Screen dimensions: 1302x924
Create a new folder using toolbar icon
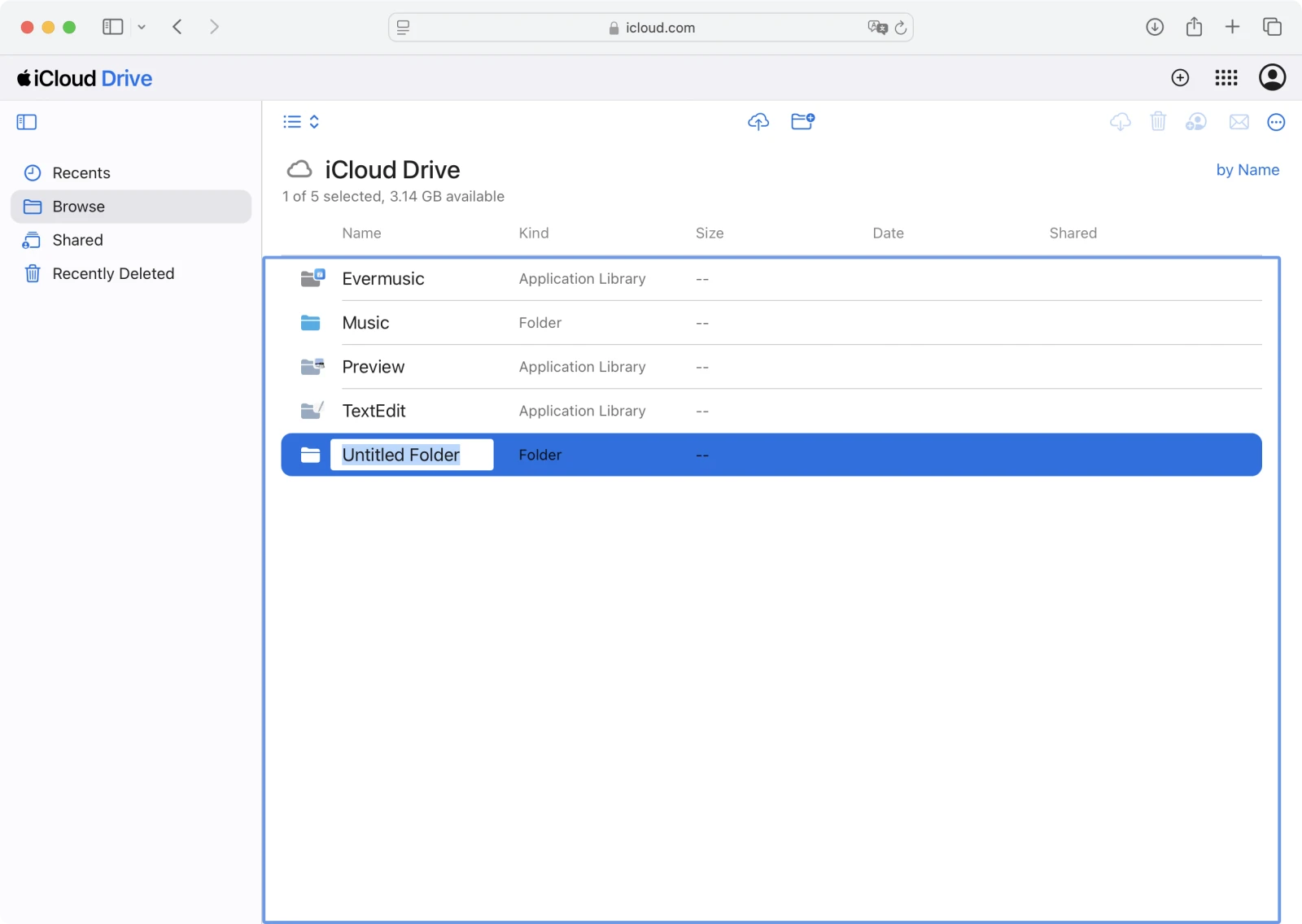coord(803,122)
